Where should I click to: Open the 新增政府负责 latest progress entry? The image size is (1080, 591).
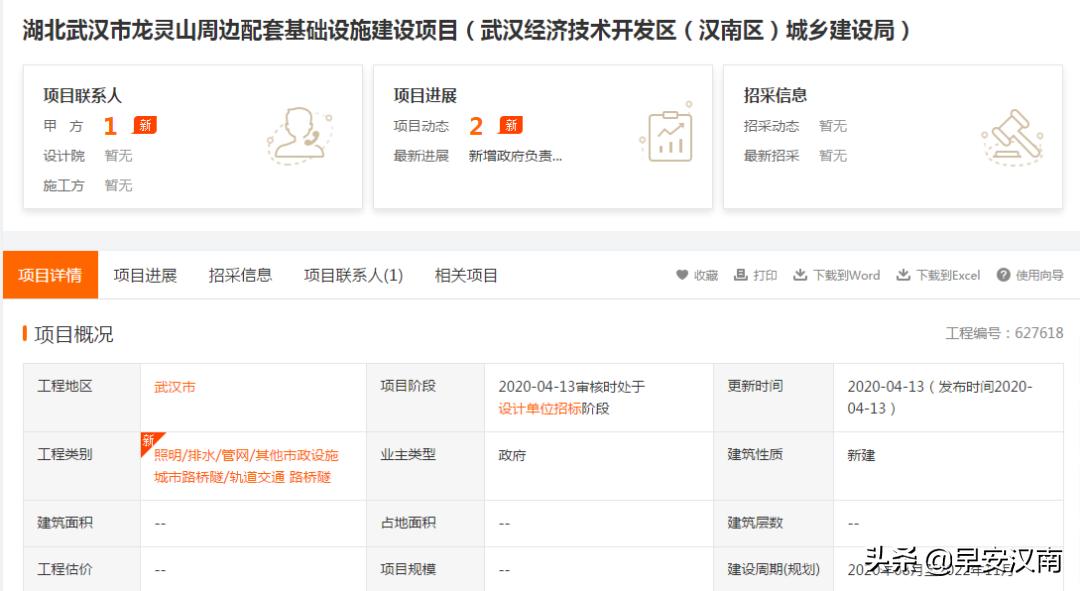513,155
